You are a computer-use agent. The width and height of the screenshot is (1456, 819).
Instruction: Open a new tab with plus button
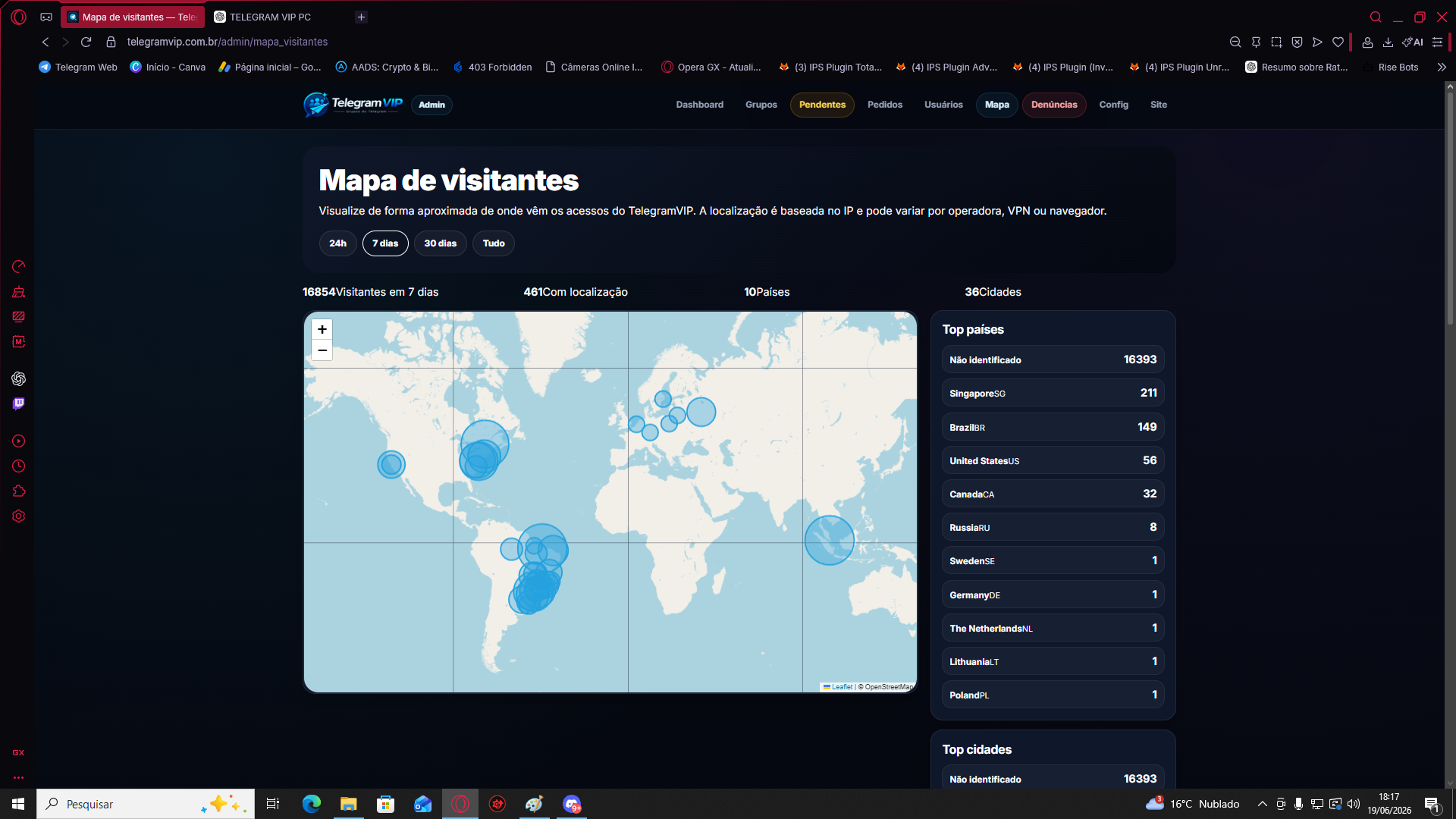click(x=362, y=17)
